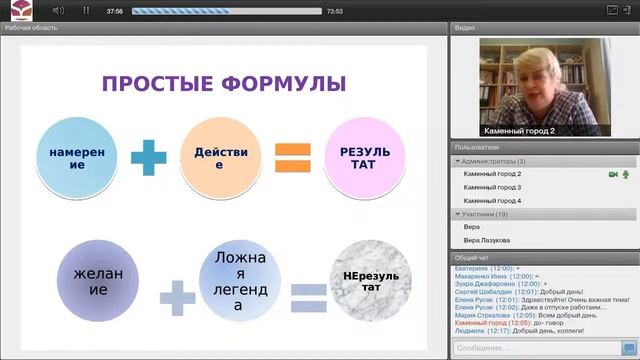640x360 pixels.
Task: Click the желание circle on slide
Action: (x=98, y=281)
